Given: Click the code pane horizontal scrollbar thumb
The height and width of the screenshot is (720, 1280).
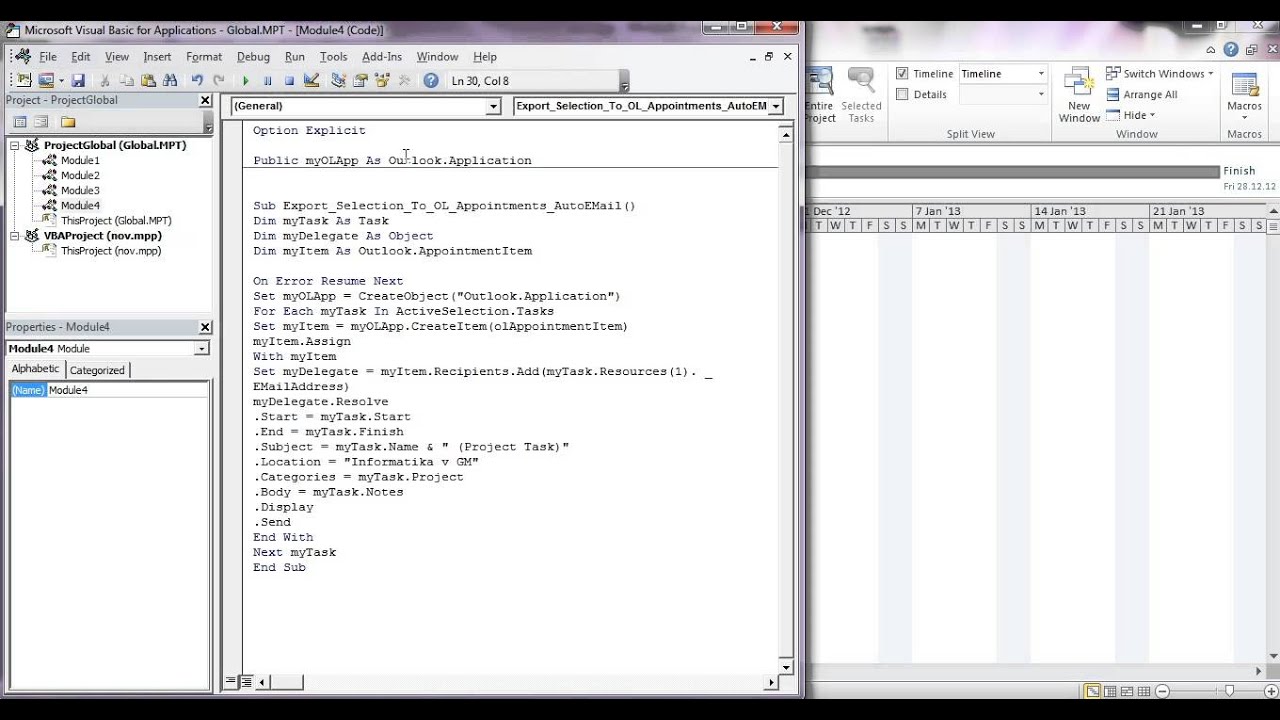Looking at the screenshot, I should click(x=287, y=682).
